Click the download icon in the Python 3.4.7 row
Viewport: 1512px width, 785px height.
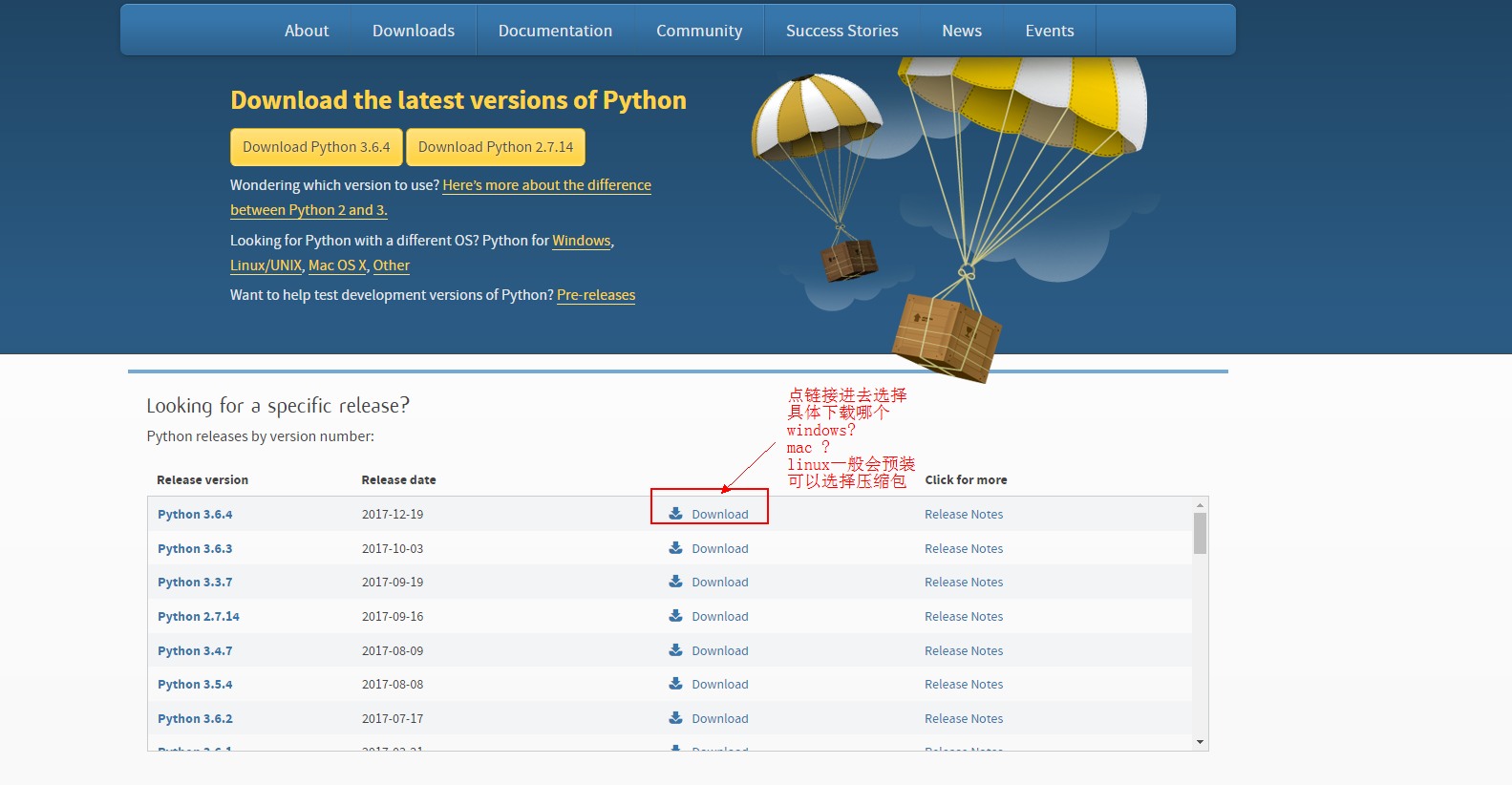tap(675, 649)
